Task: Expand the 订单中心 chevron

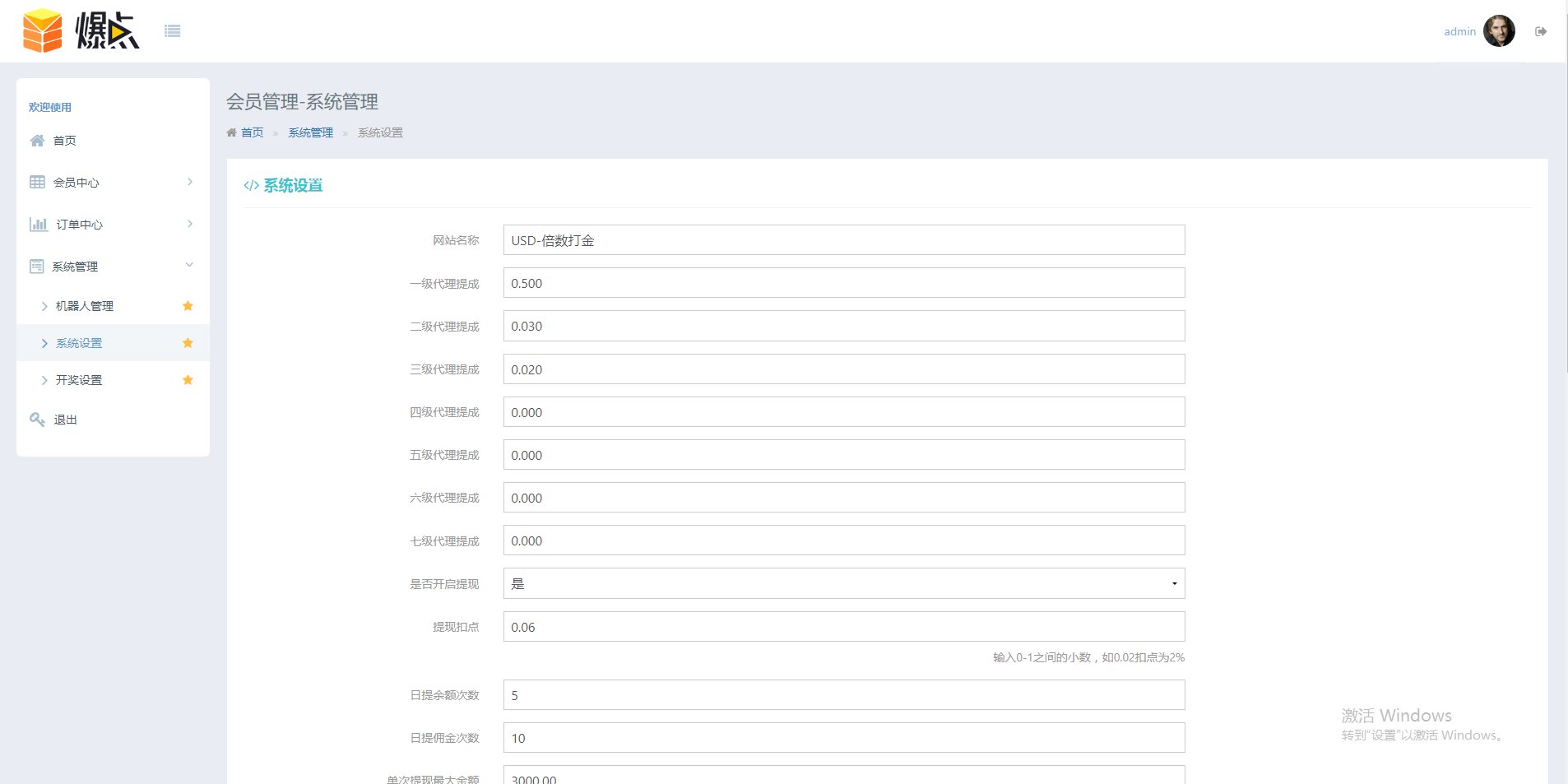Action: click(x=190, y=224)
